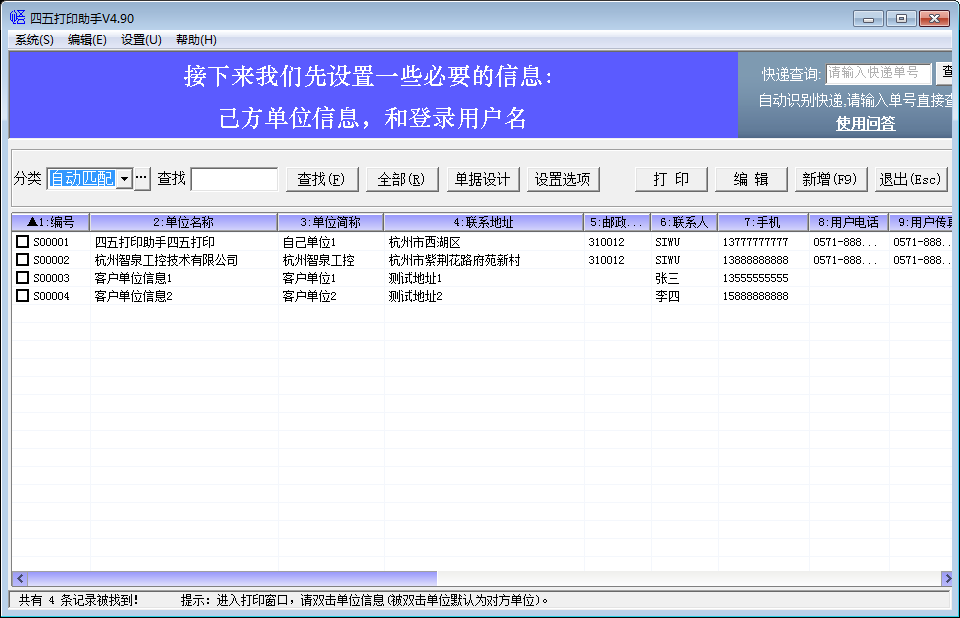This screenshot has width=960, height=618.
Task: Click the ellipsis button next to category dropdown
Action: coord(141,179)
